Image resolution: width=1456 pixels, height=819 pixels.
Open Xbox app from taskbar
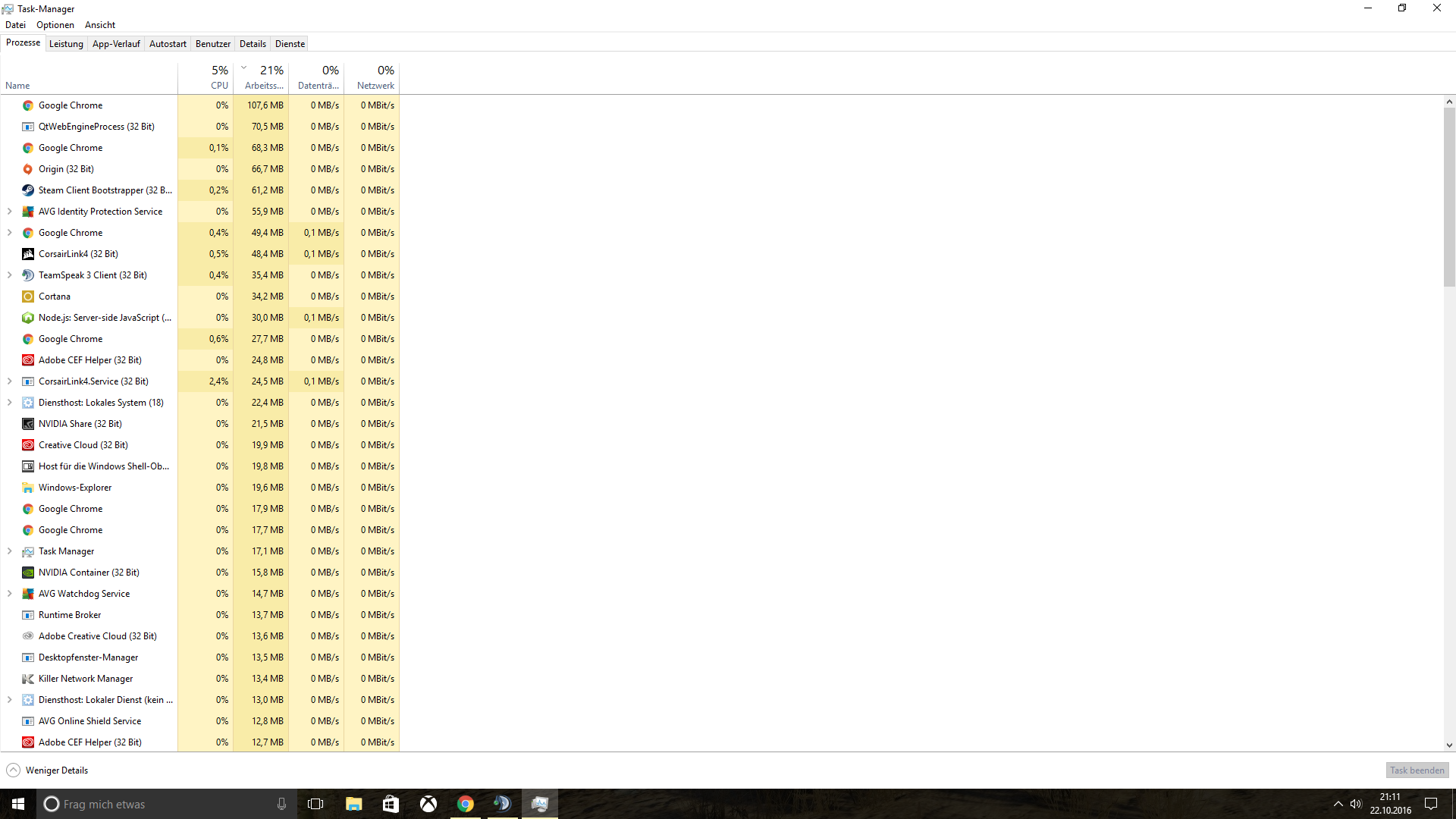[428, 804]
